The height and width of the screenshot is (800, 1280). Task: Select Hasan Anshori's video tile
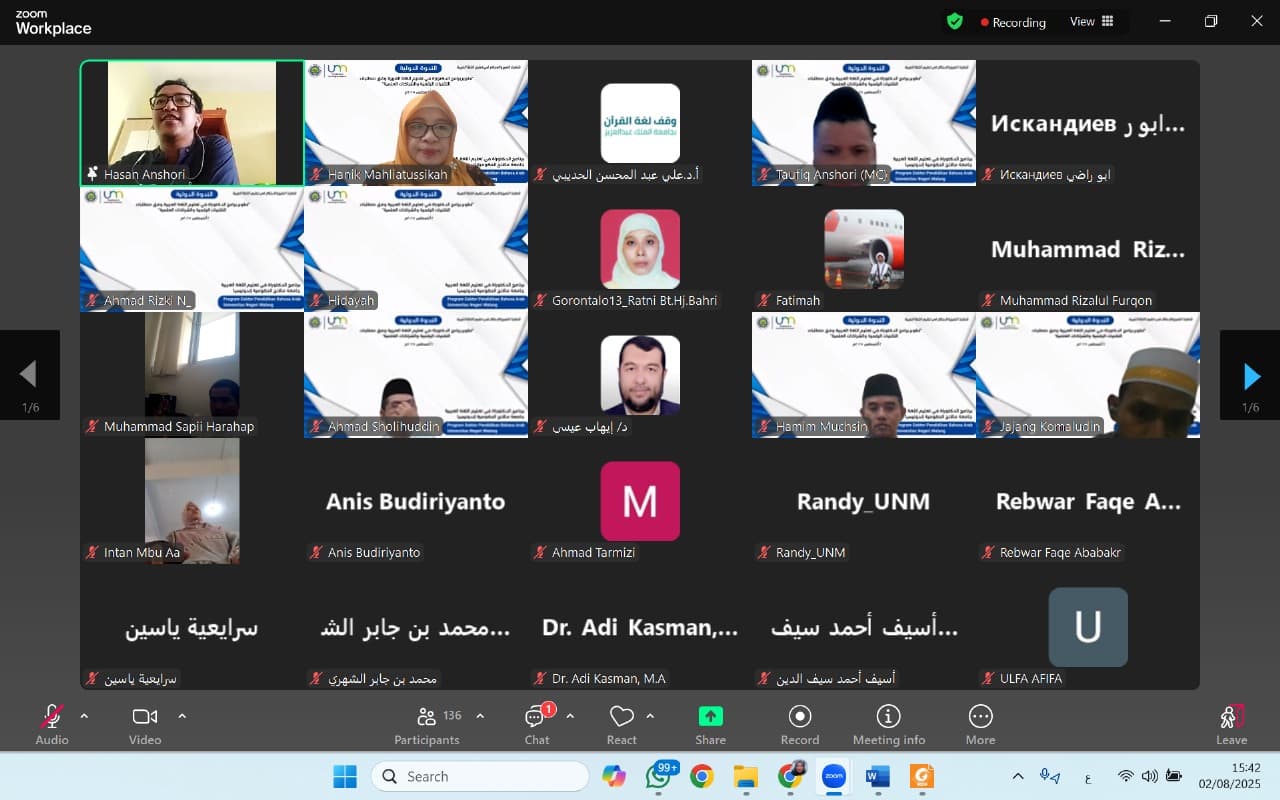(x=192, y=122)
